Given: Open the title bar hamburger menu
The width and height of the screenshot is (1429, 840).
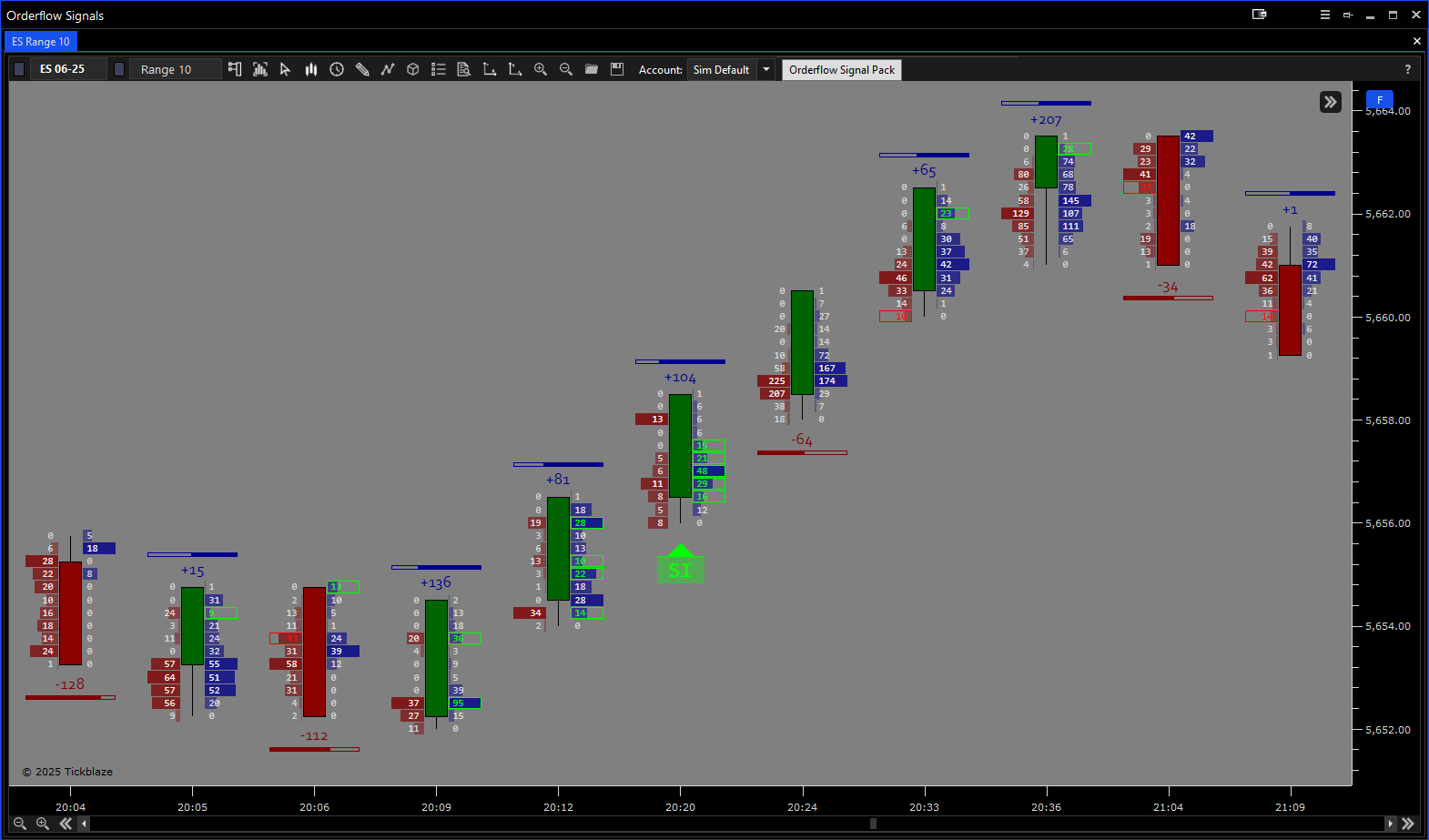Looking at the screenshot, I should [1325, 15].
